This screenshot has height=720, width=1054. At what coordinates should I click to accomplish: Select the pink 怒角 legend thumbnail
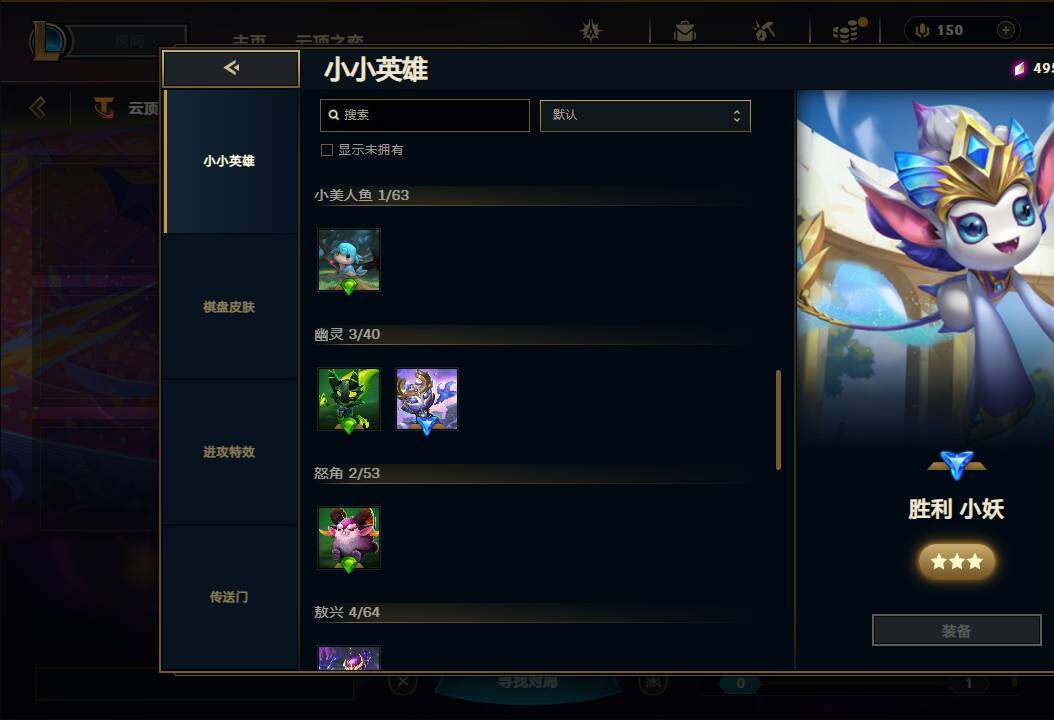click(x=349, y=538)
